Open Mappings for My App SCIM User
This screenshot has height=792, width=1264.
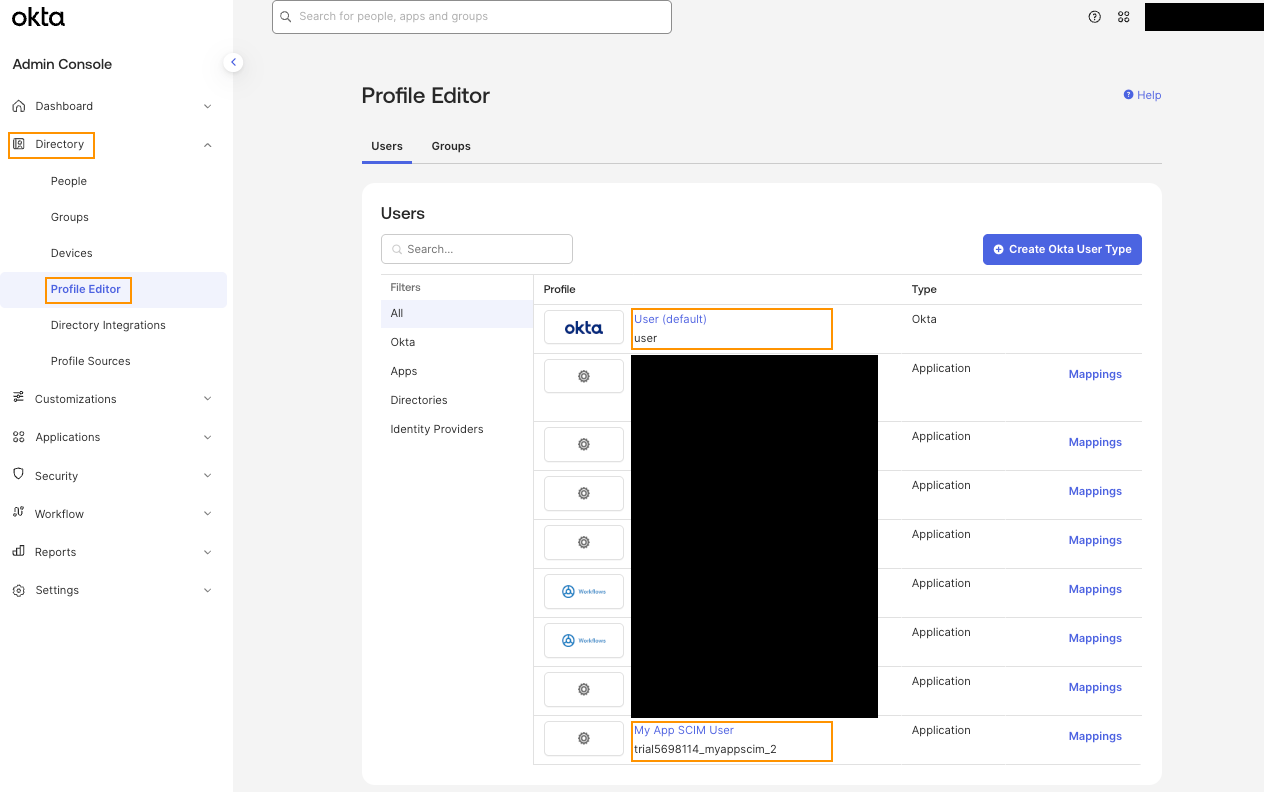pos(1095,736)
